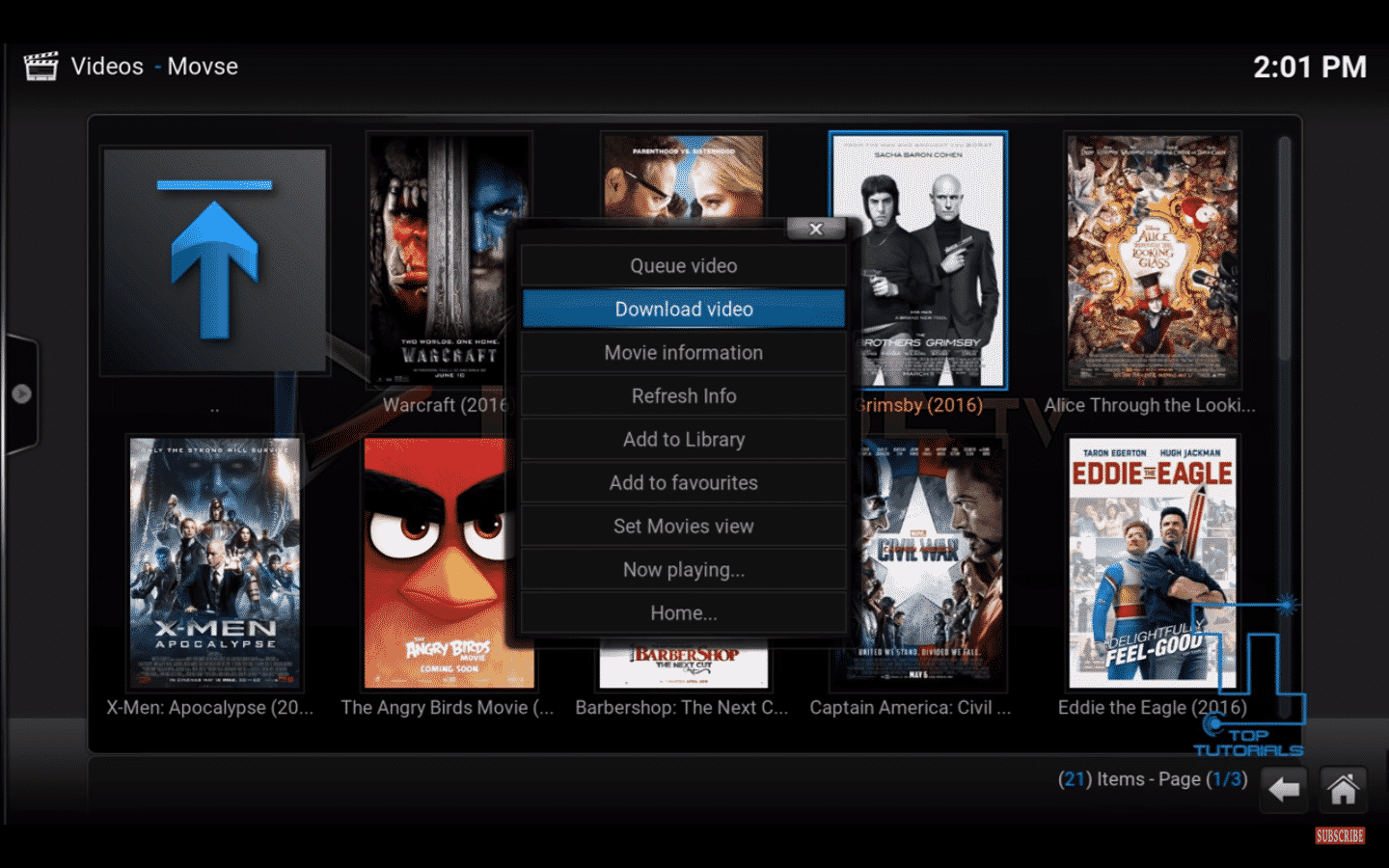Viewport: 1389px width, 868px height.
Task: Click the blue up-arrow parent folder icon
Action: pyautogui.click(x=214, y=260)
